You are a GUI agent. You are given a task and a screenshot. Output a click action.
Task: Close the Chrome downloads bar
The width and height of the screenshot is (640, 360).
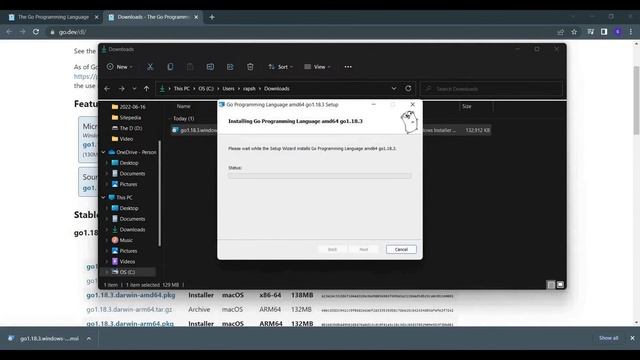[632, 338]
